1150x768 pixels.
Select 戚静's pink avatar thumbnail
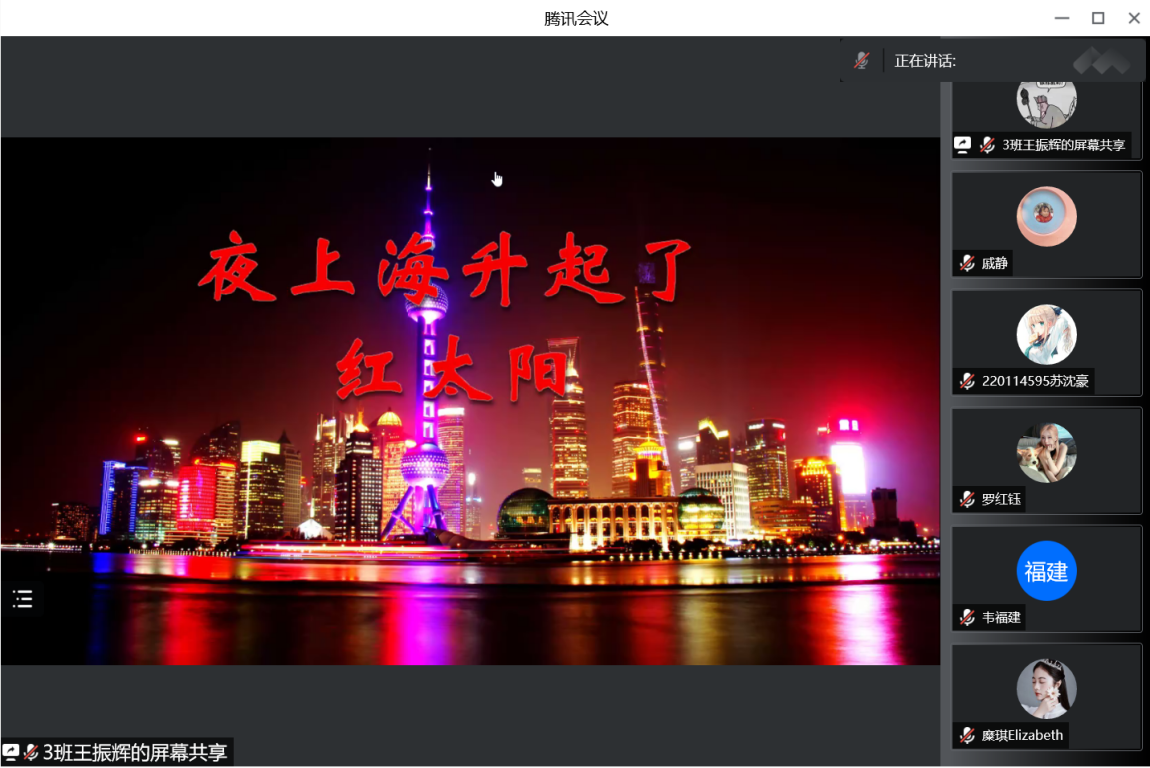[1046, 217]
